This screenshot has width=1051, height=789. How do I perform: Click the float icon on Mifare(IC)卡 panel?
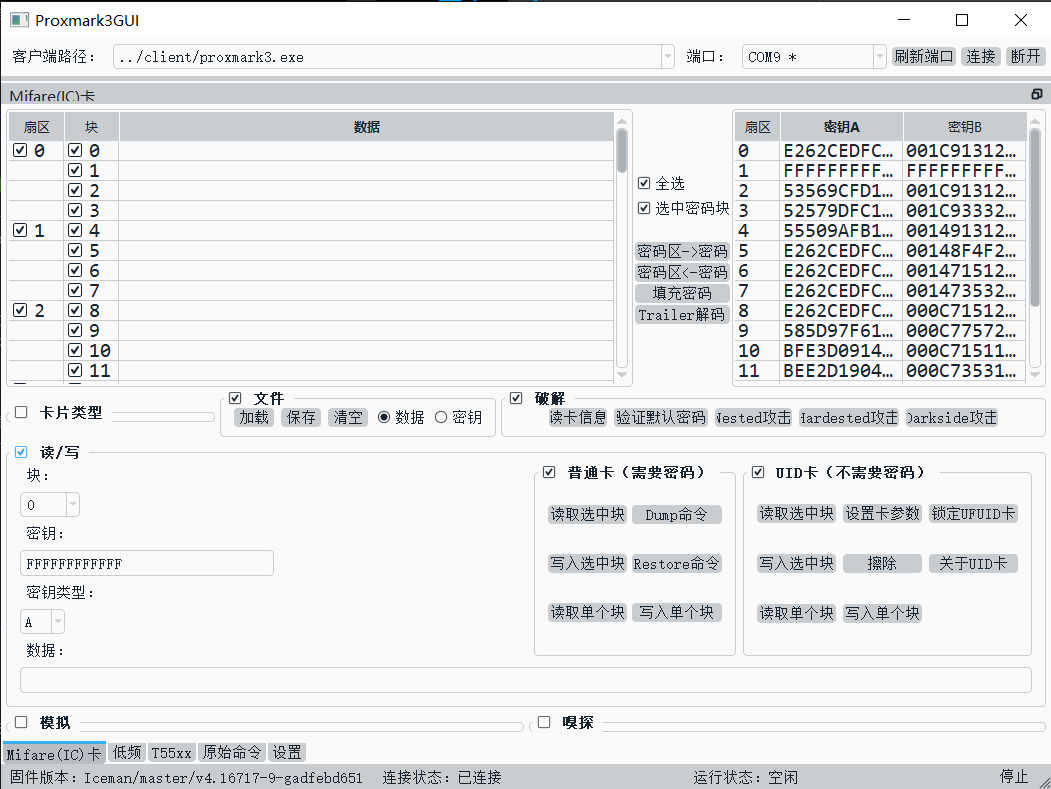point(1036,94)
